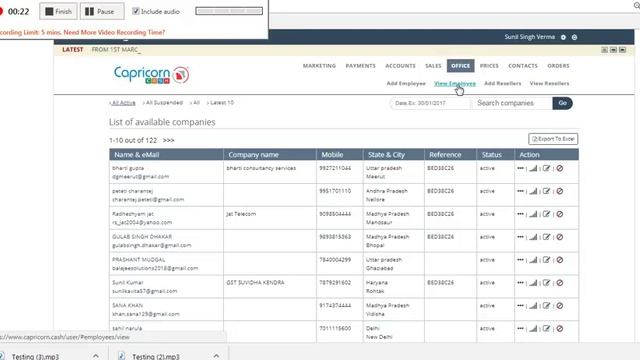The width and height of the screenshot is (640, 360).
Task: Select company name GST SUVIDHA KENDRA
Action: click(x=256, y=282)
